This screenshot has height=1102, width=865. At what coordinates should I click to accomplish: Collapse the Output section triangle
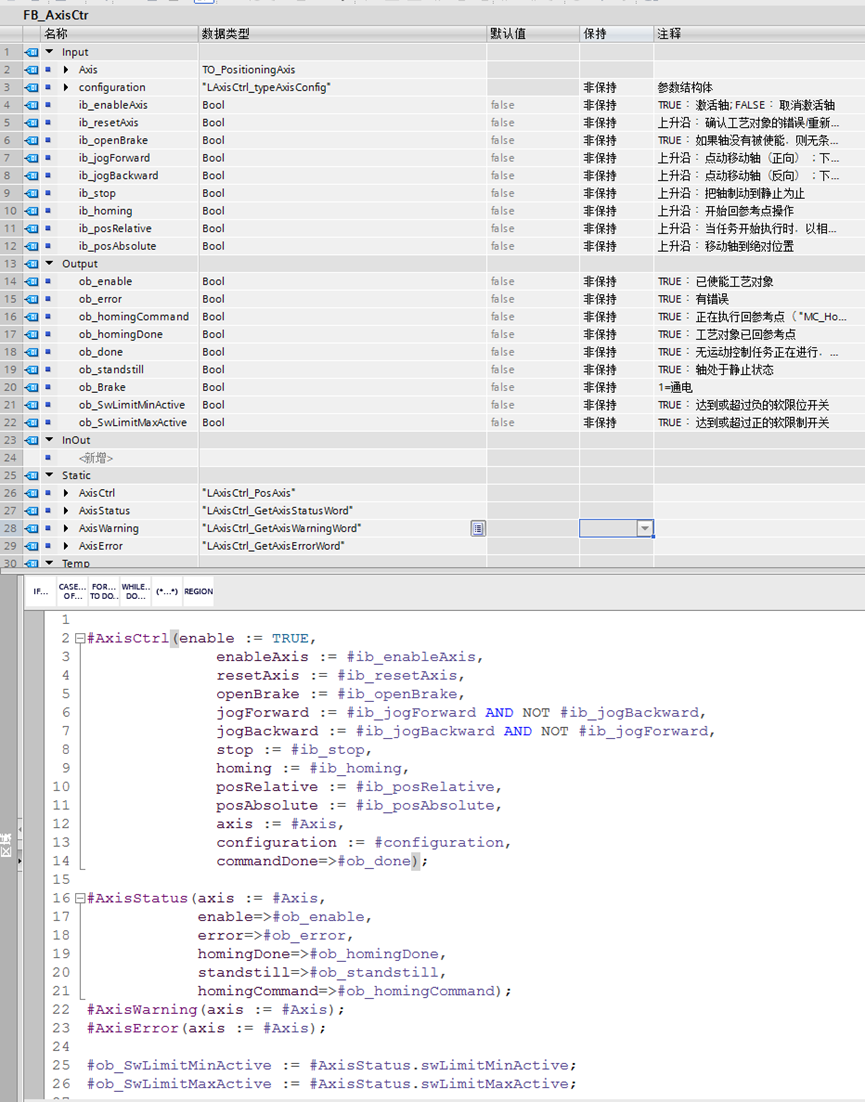[49, 263]
